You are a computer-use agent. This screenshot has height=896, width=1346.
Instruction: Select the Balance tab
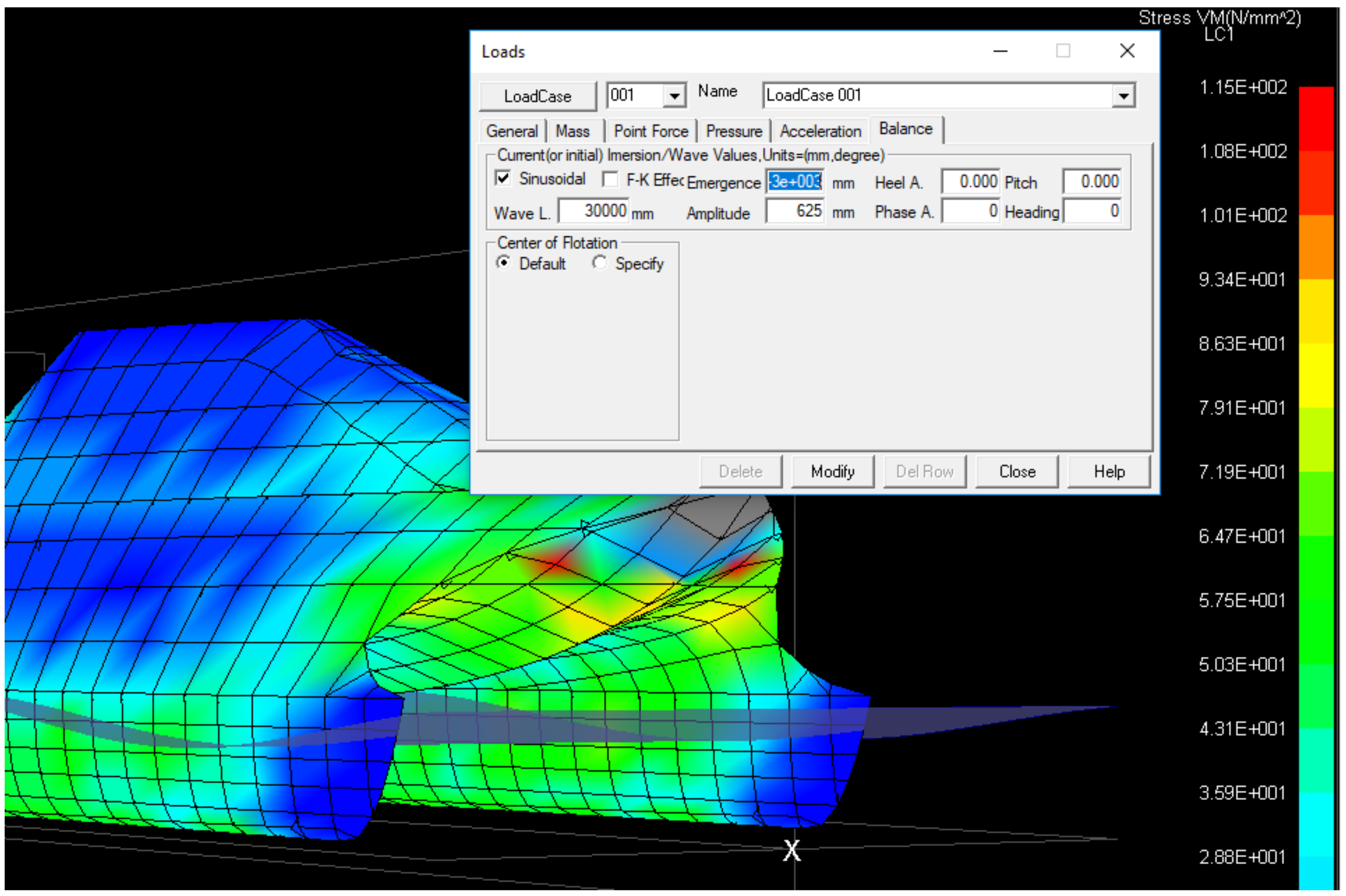[x=906, y=129]
